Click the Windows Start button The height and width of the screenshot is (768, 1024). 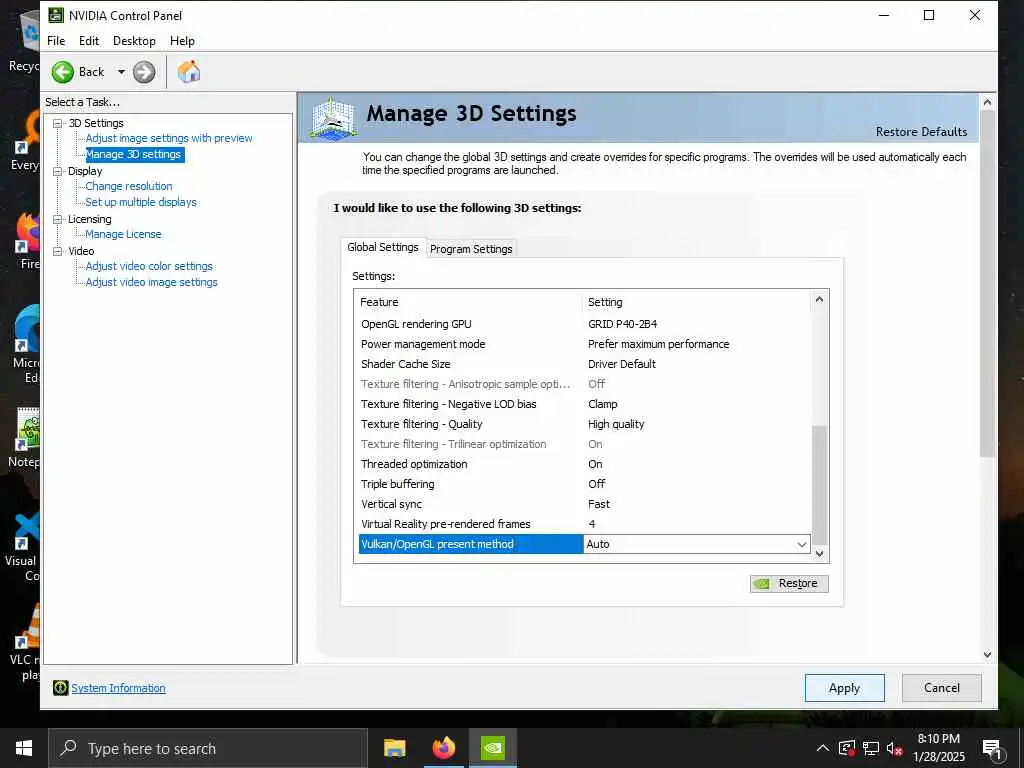click(24, 748)
